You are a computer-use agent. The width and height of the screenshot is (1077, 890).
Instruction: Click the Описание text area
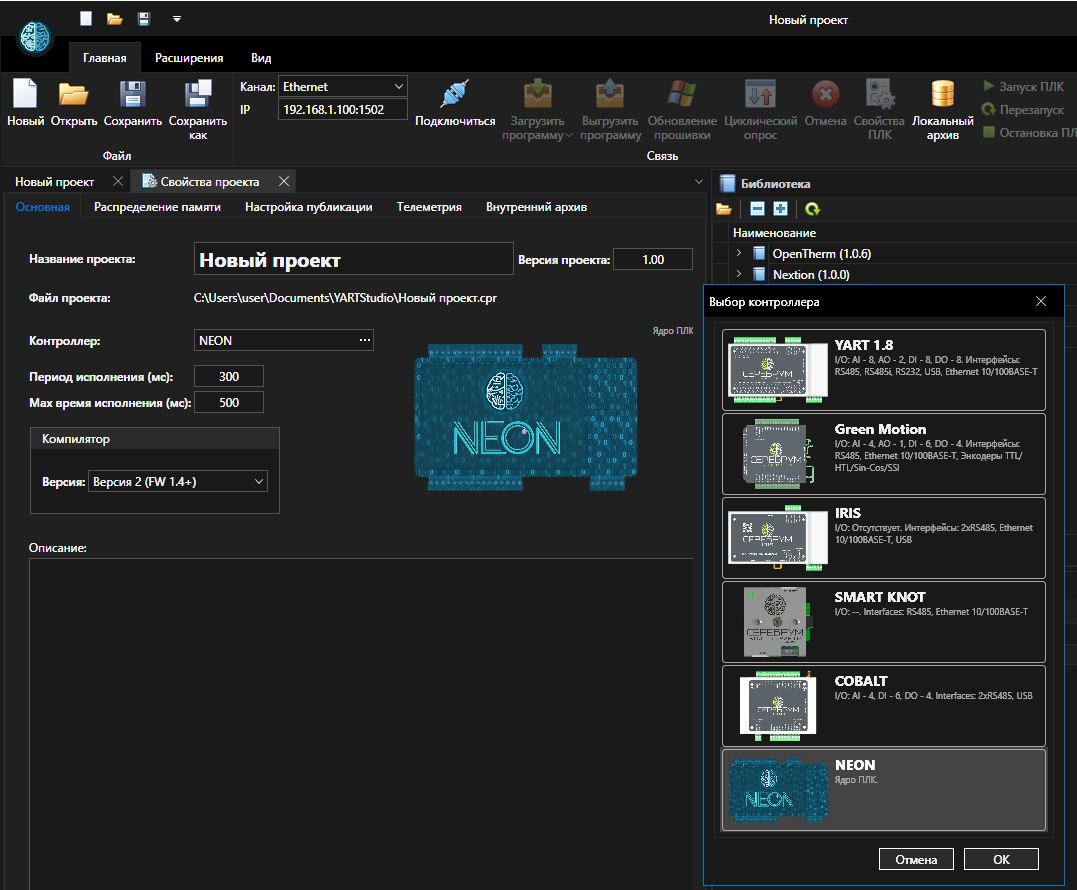tap(361, 724)
